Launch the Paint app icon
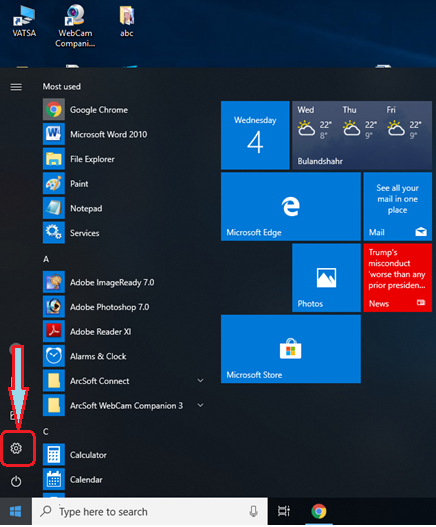 tap(54, 184)
